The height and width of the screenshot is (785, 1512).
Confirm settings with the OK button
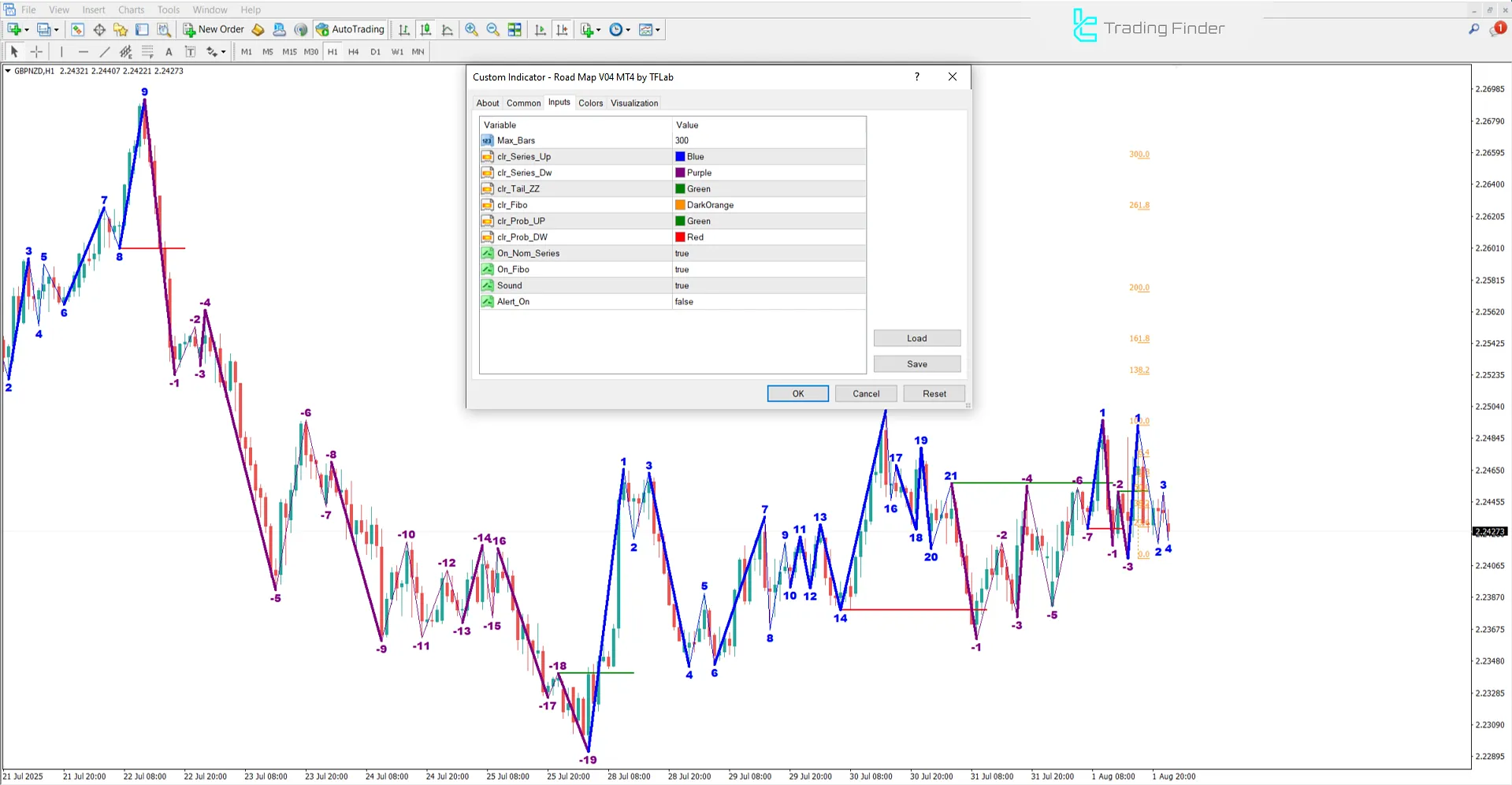(797, 393)
